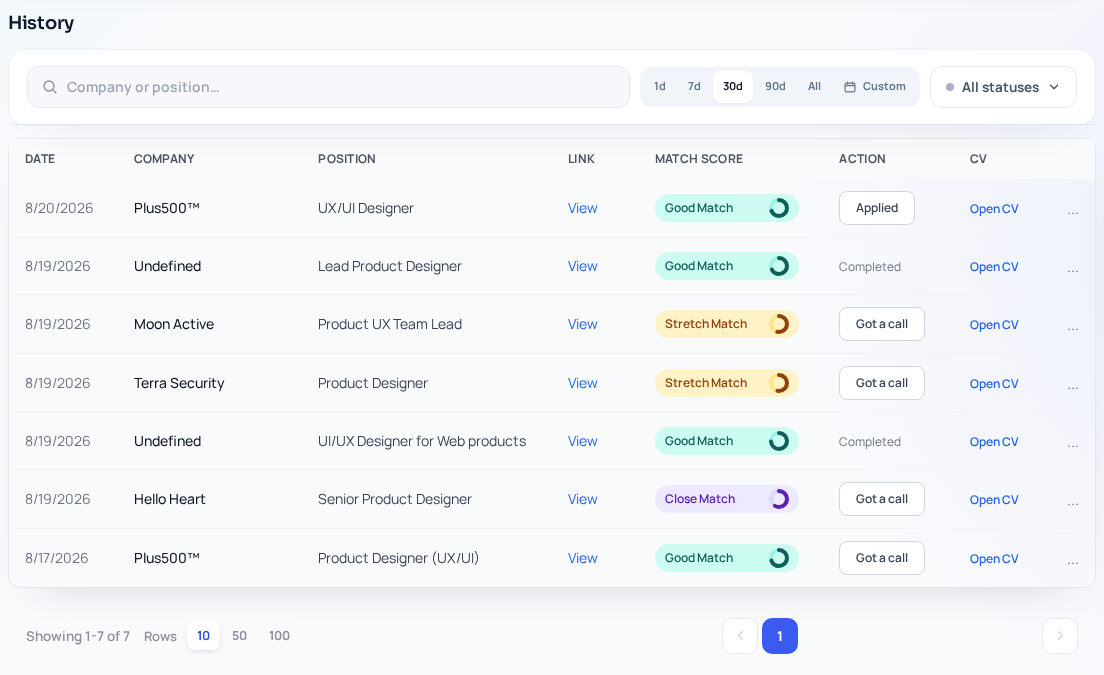Open more options for UI/UX Designer for Web products row

coord(1072,445)
